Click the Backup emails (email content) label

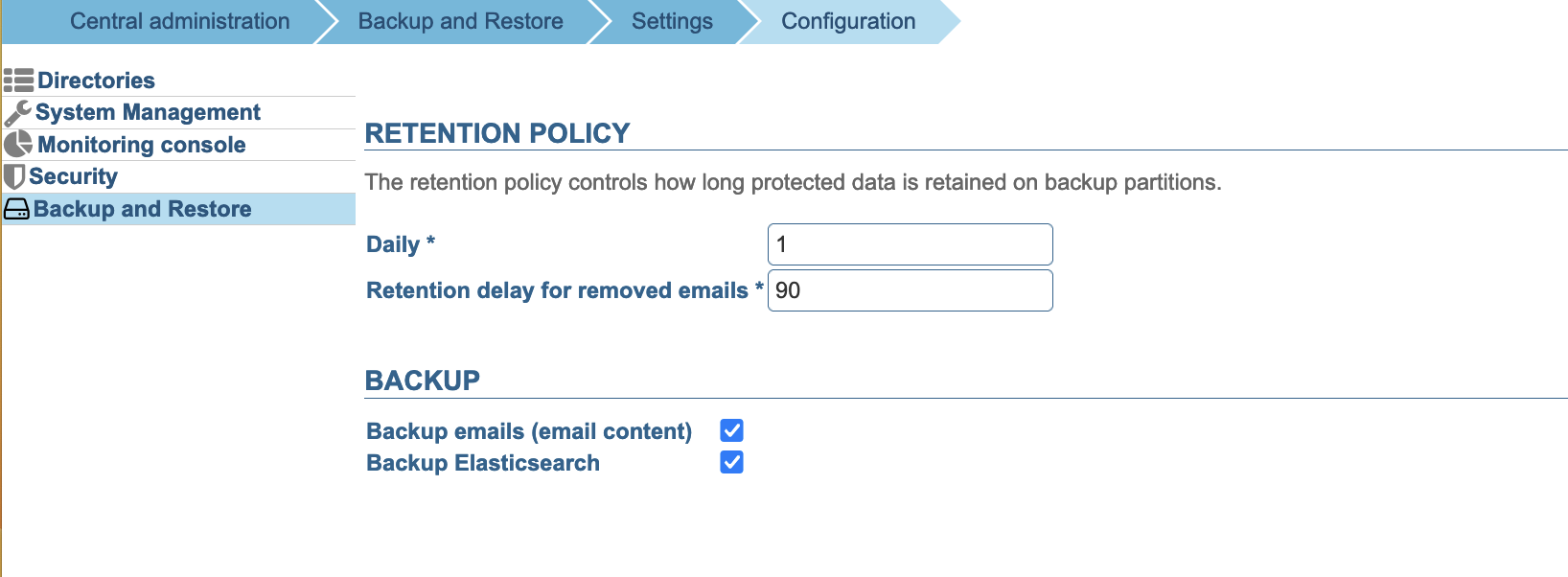[x=529, y=431]
